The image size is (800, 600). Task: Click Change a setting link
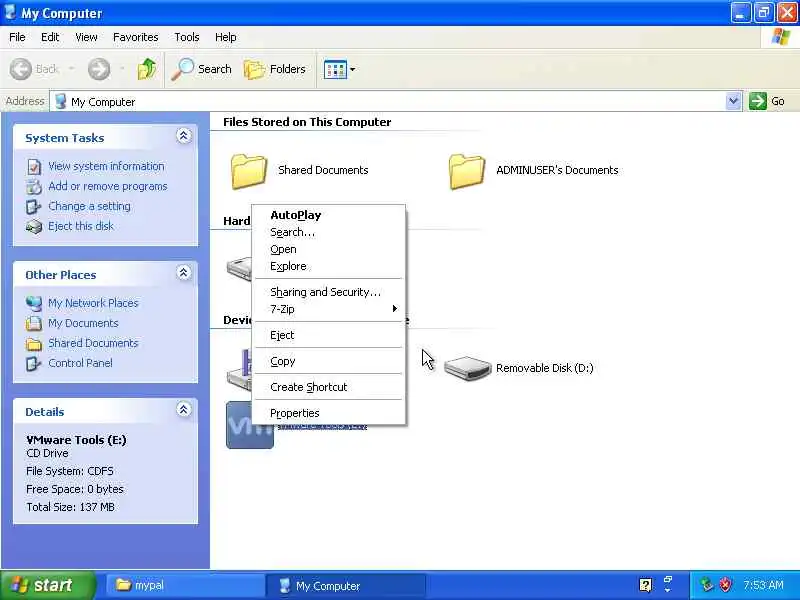click(89, 206)
